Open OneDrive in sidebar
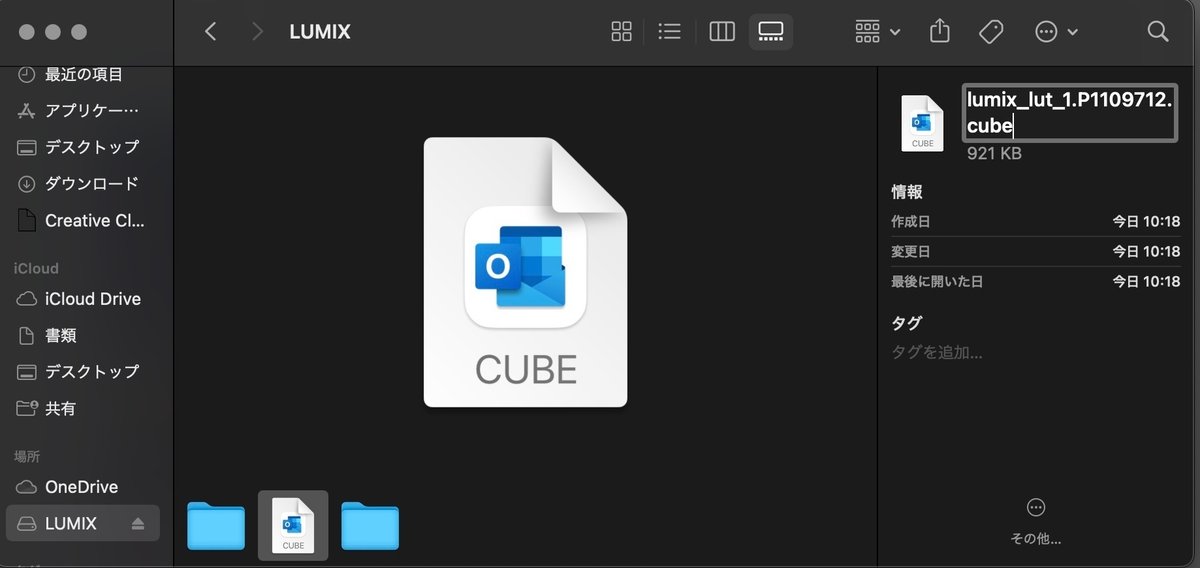The height and width of the screenshot is (568, 1200). tap(83, 487)
